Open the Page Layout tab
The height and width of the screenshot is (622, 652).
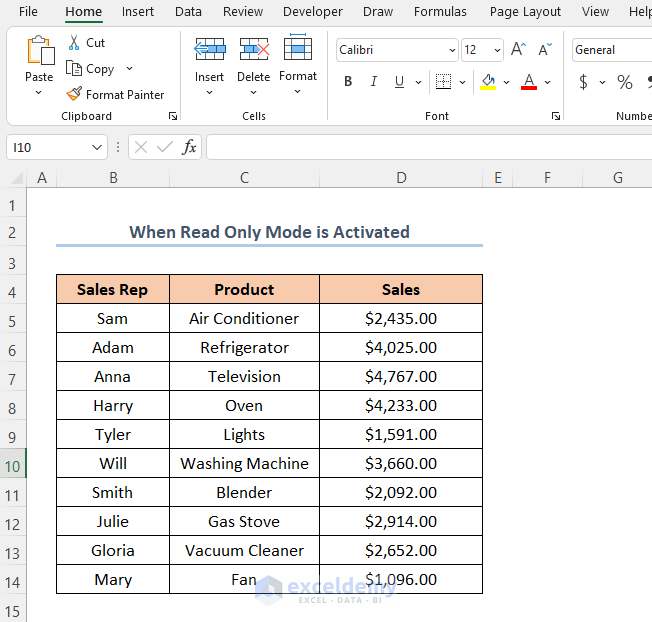click(x=525, y=12)
